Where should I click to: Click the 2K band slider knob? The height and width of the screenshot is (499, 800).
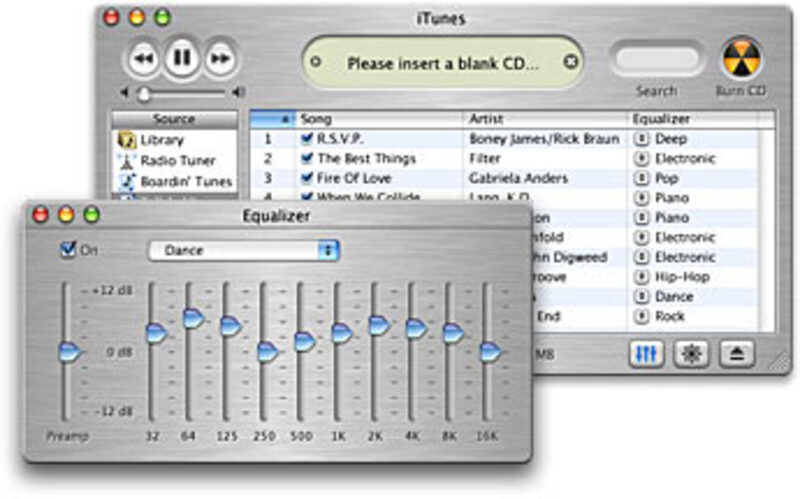379,326
